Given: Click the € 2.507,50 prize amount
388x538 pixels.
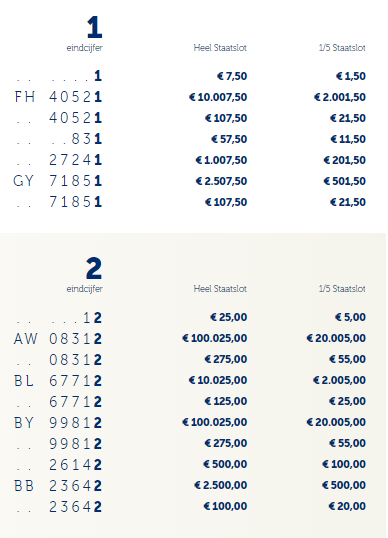Looking at the screenshot, I should pyautogui.click(x=221, y=181).
